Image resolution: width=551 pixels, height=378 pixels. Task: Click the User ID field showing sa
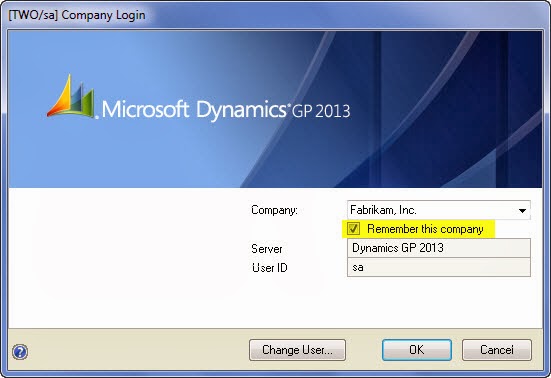pos(439,267)
